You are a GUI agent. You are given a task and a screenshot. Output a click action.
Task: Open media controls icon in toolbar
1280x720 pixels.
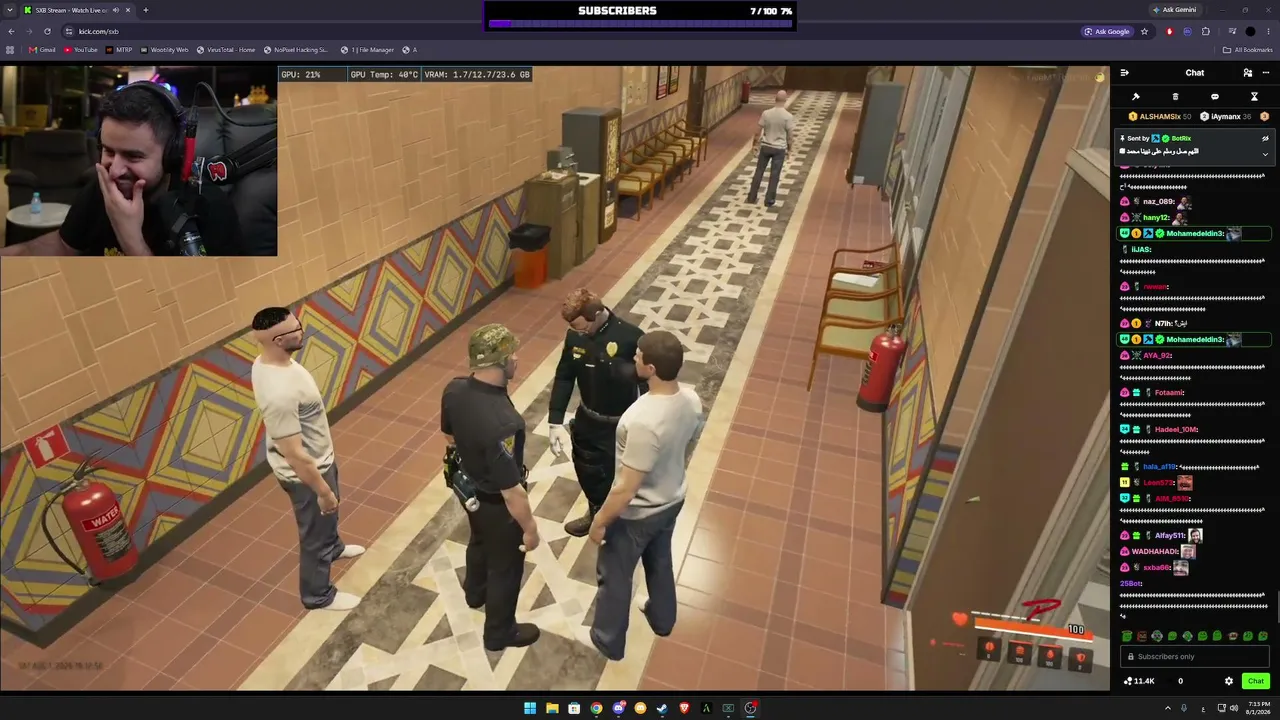tap(1232, 31)
